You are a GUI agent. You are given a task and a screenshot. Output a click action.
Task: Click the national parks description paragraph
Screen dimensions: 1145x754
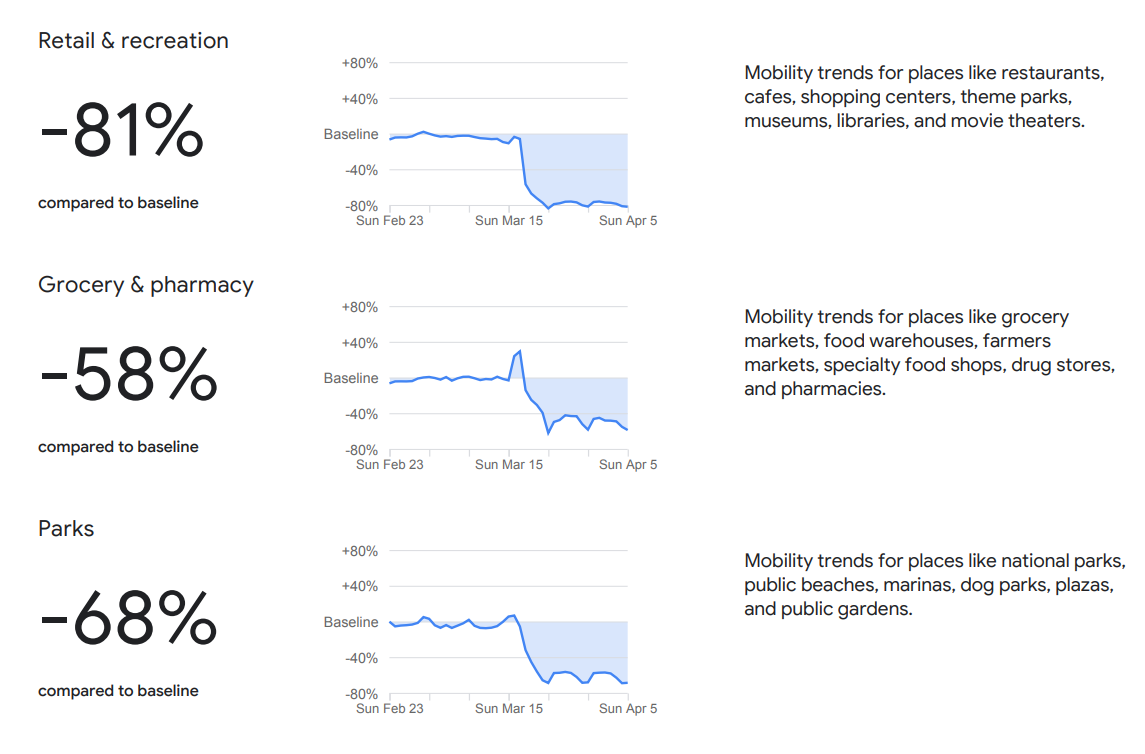[935, 585]
